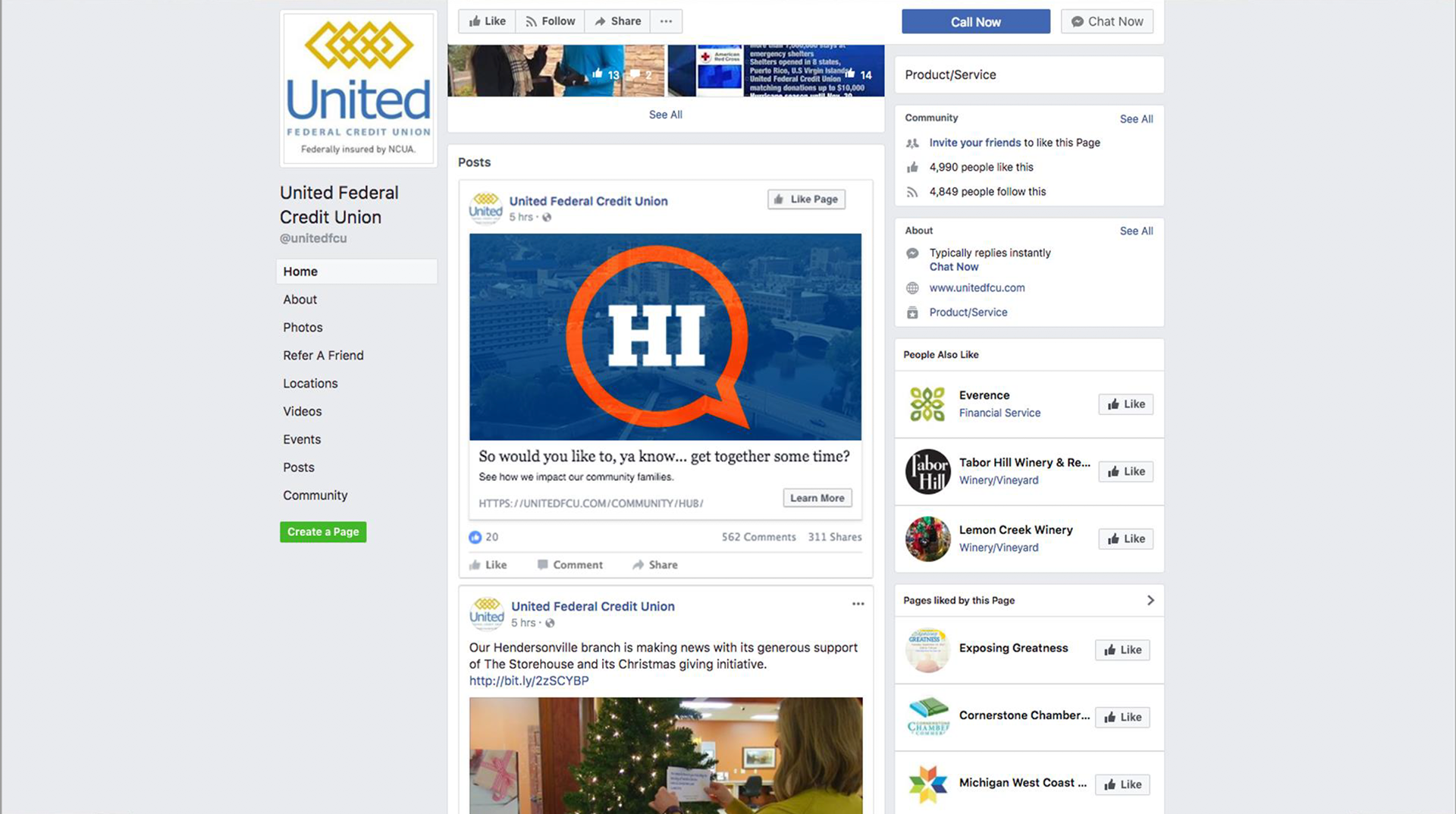The width and height of the screenshot is (1456, 814).
Task: Click the Product/Service category link in About
Action: (x=968, y=312)
